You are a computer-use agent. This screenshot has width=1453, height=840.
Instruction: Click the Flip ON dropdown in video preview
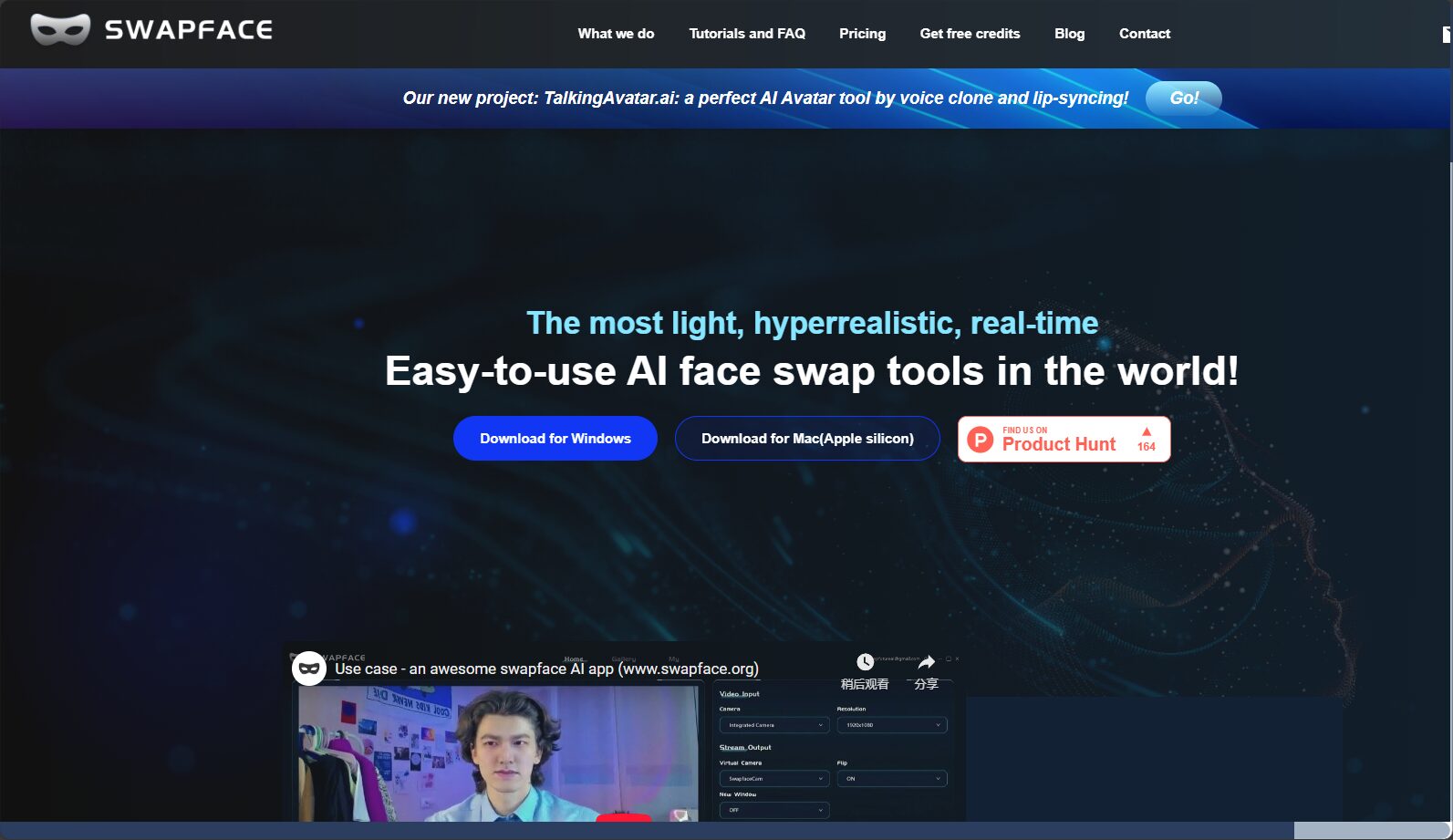click(892, 779)
